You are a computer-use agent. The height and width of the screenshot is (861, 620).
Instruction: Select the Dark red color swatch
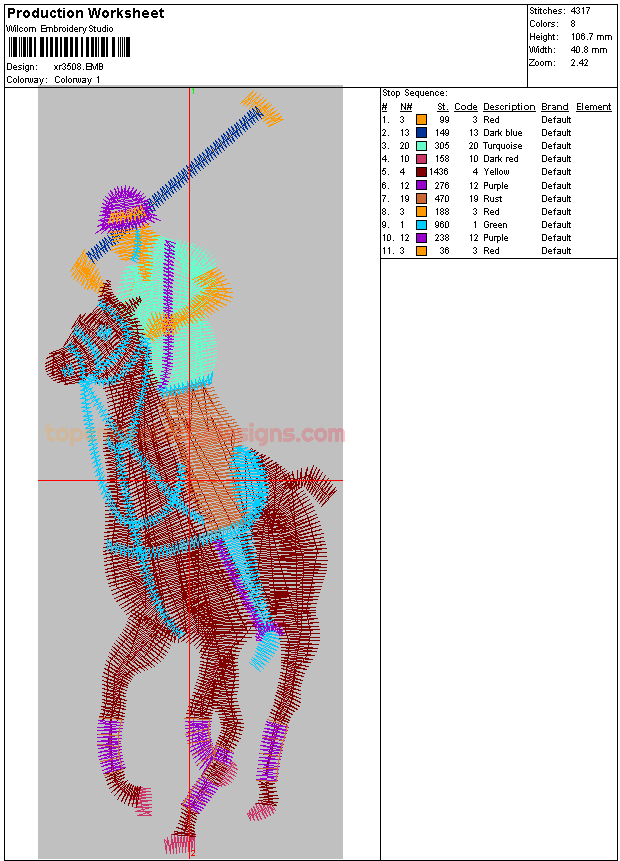[421, 159]
